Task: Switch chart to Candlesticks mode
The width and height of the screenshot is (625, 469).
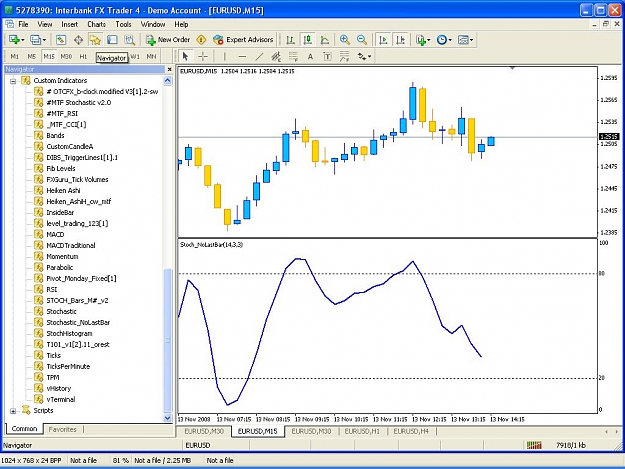Action: (308, 40)
